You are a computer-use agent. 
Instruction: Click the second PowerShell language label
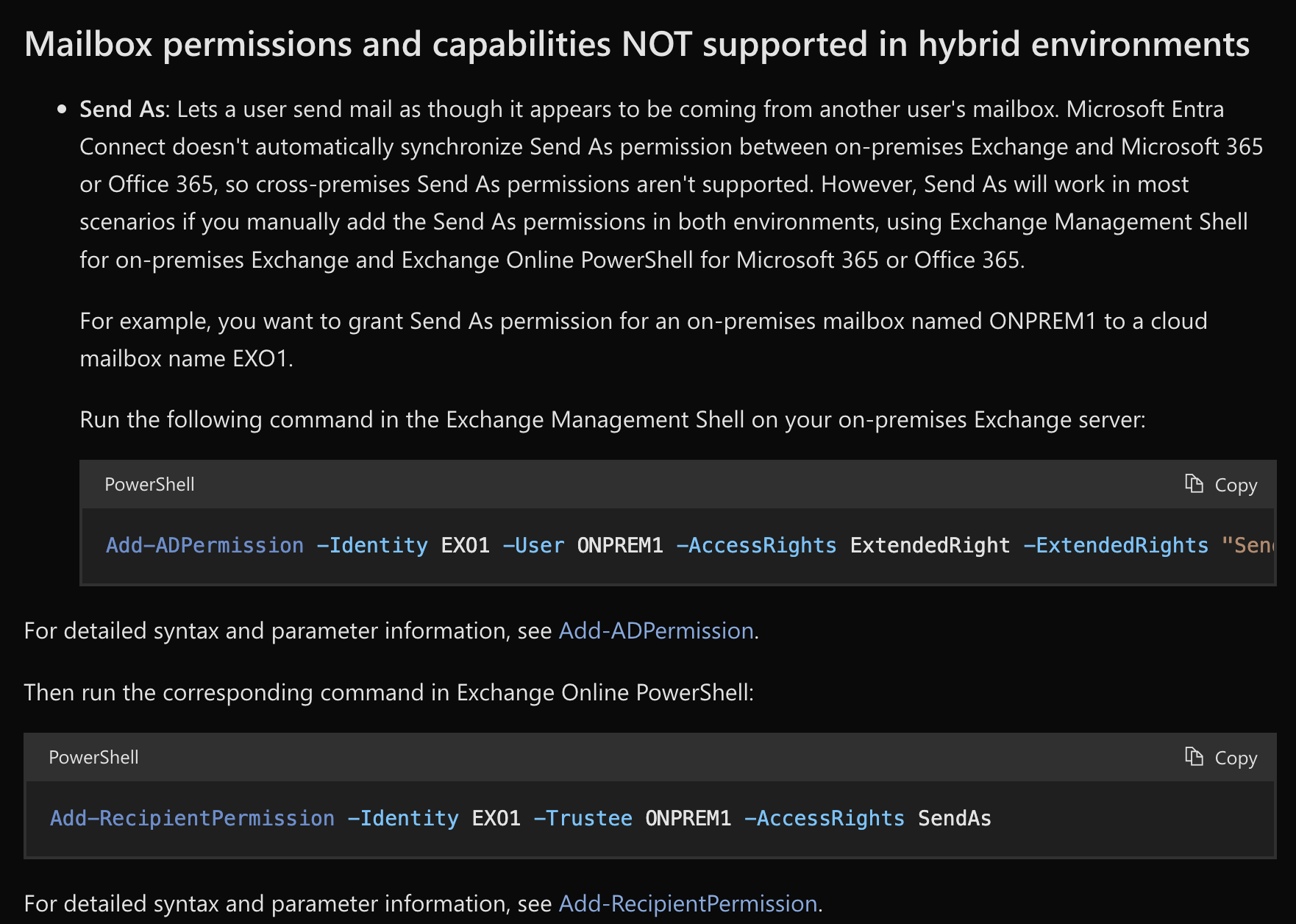coord(93,757)
